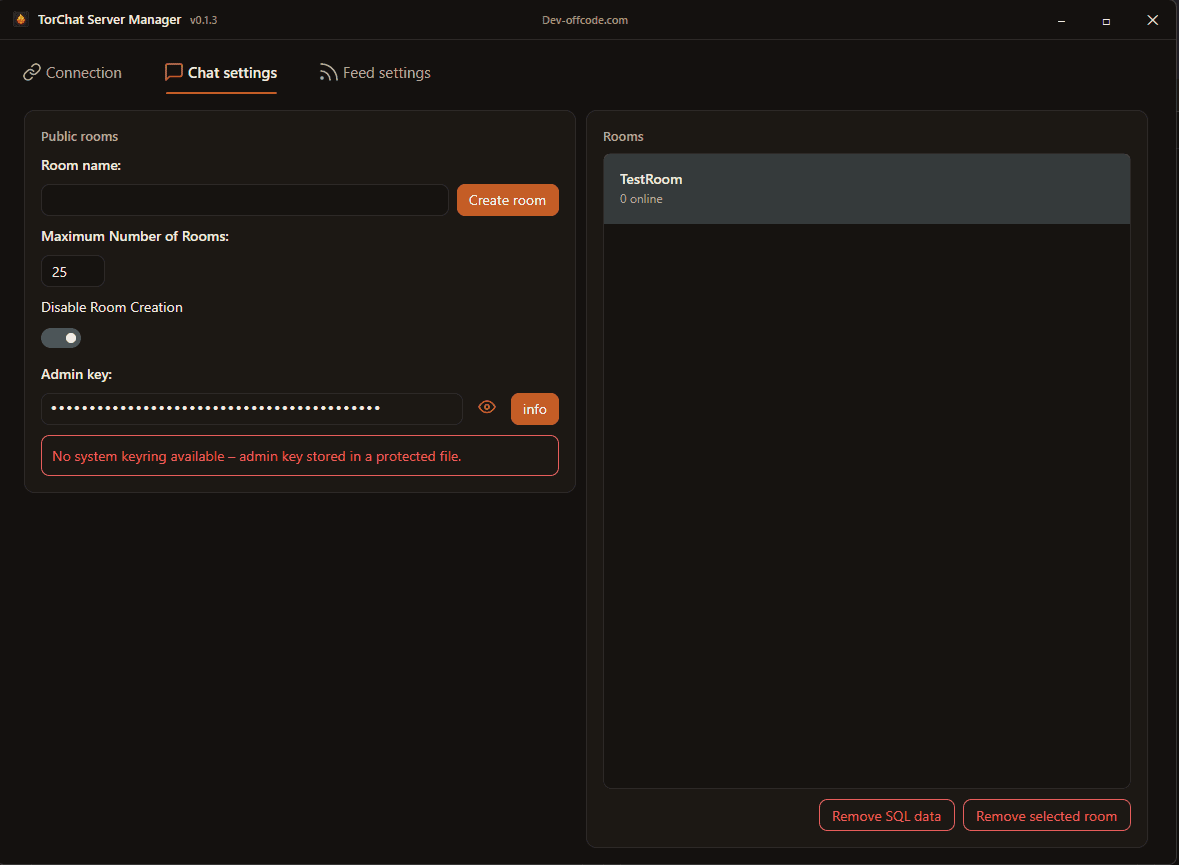Click the 'Public rooms' heading

pyautogui.click(x=80, y=136)
